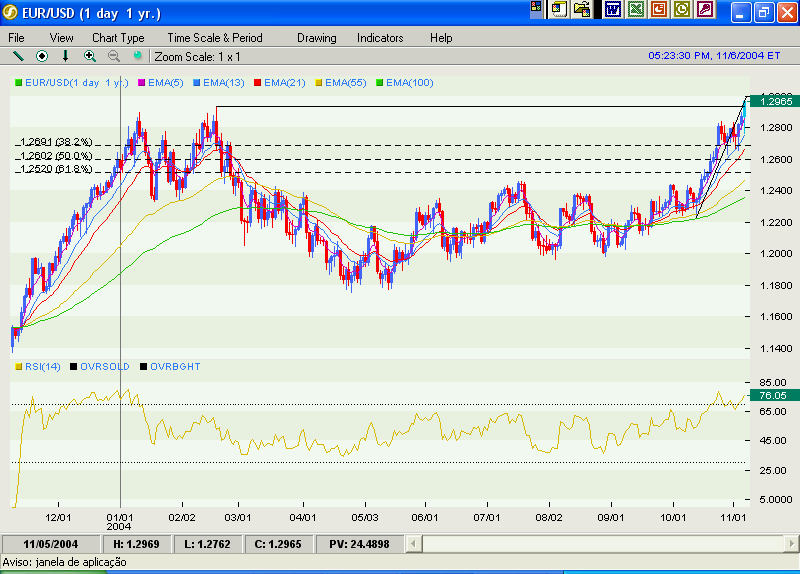
Task: Launch Excel from the Office shortcut bar
Action: (x=635, y=10)
